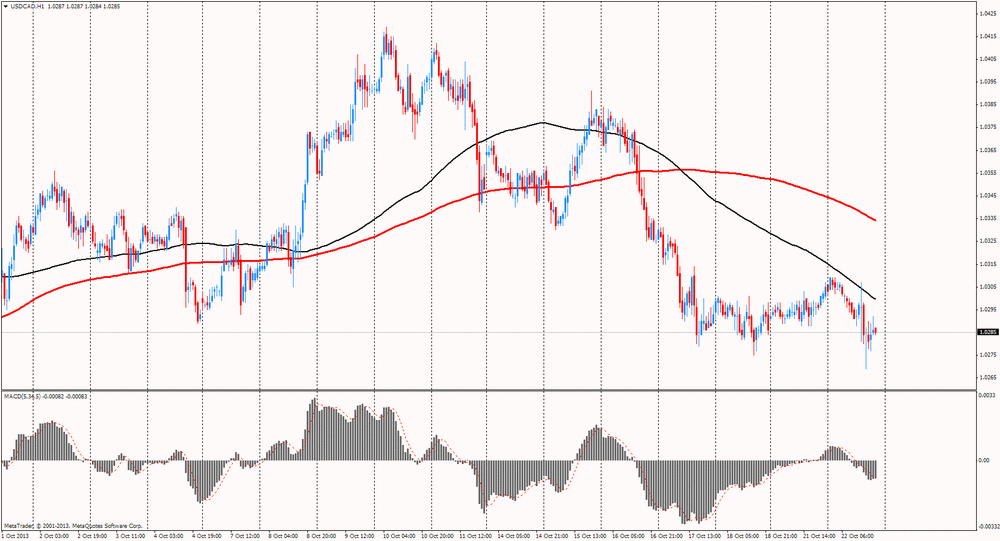This screenshot has width=1000, height=541.
Task: Click the 8 Oct 20:00 time label
Action: click(321, 536)
